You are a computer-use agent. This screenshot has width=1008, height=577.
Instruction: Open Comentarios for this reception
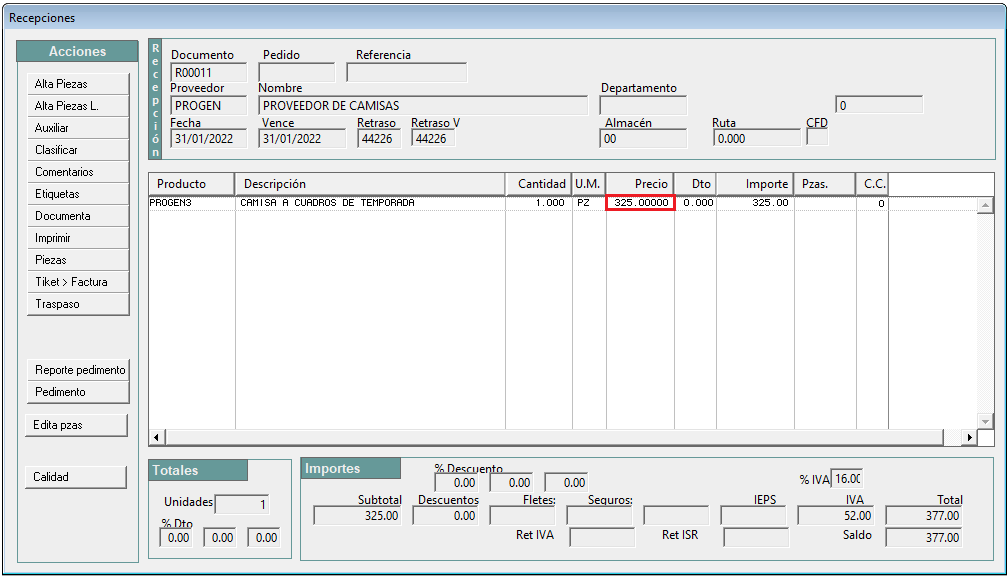coord(78,172)
